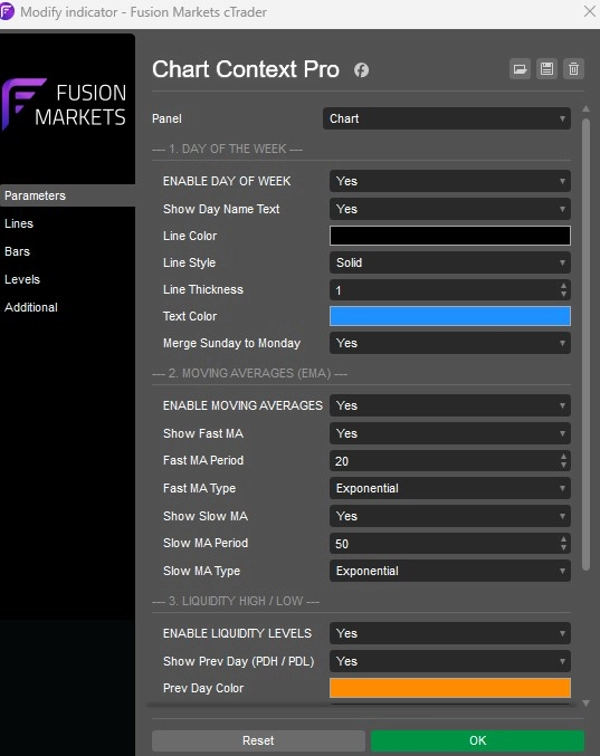Delete settings using the trash icon
This screenshot has height=756, width=600.
click(x=574, y=69)
